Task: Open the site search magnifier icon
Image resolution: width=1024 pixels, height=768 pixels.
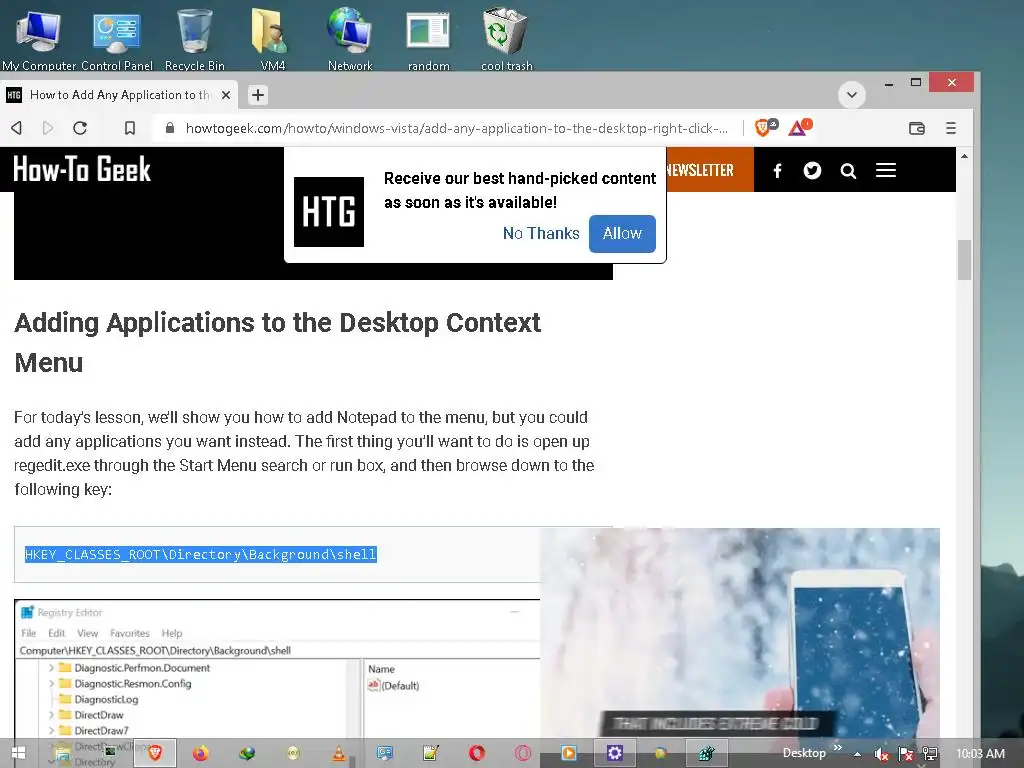Action: pyautogui.click(x=848, y=171)
